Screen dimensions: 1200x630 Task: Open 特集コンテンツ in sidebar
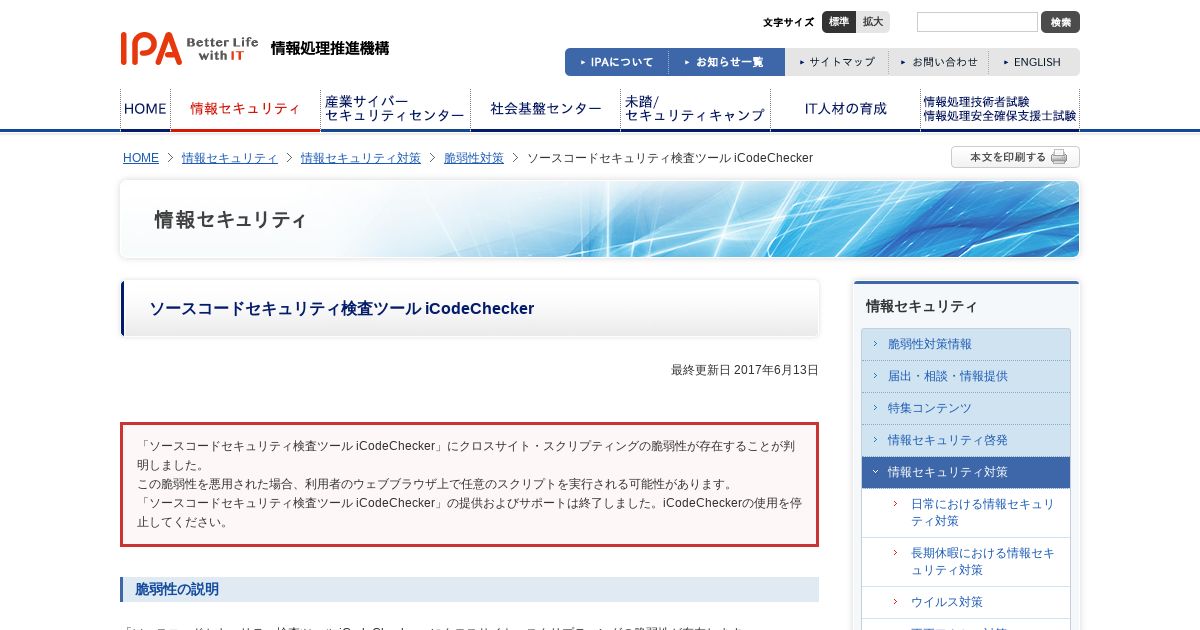click(966, 408)
